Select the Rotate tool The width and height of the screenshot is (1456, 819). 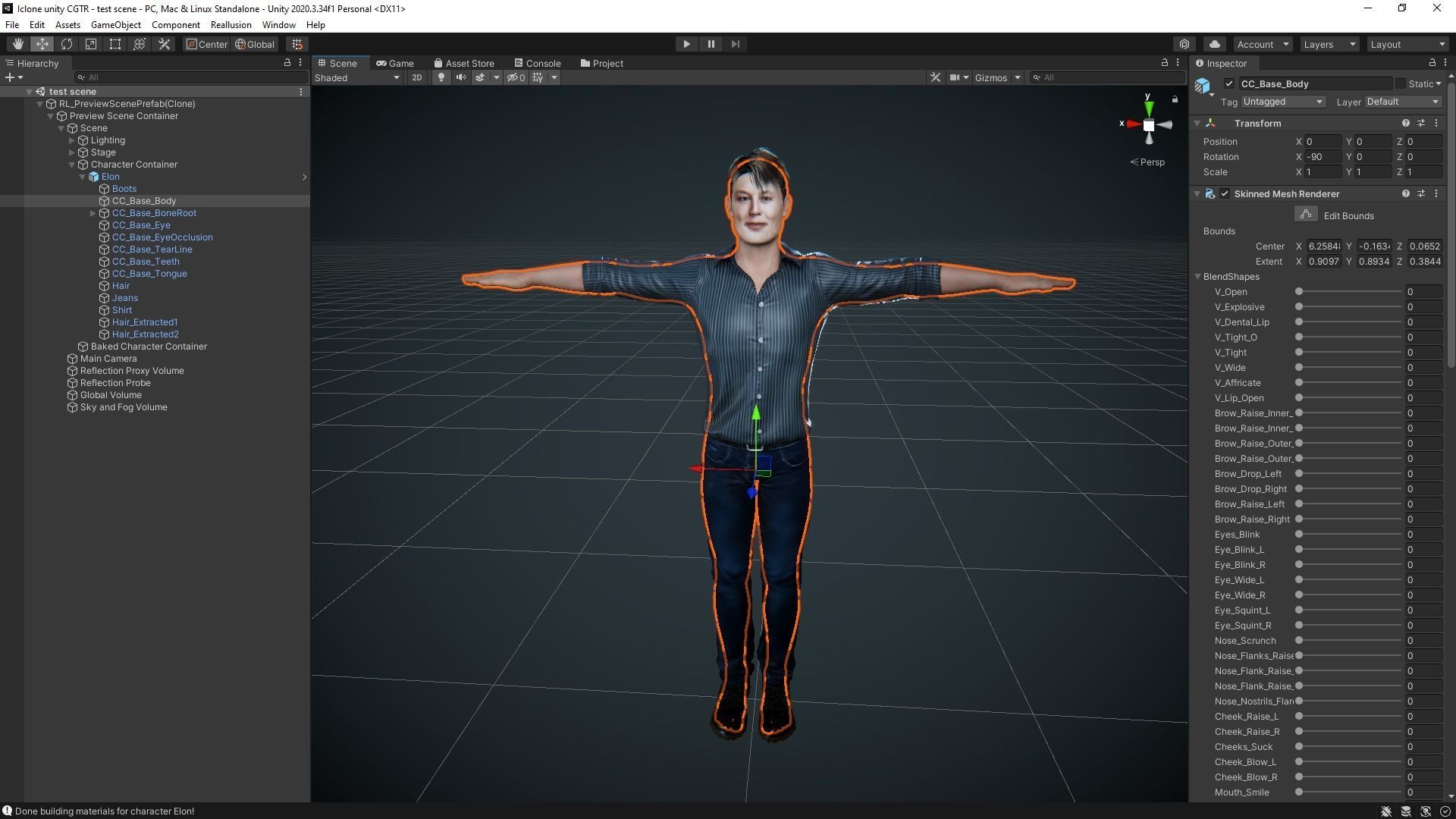(67, 44)
